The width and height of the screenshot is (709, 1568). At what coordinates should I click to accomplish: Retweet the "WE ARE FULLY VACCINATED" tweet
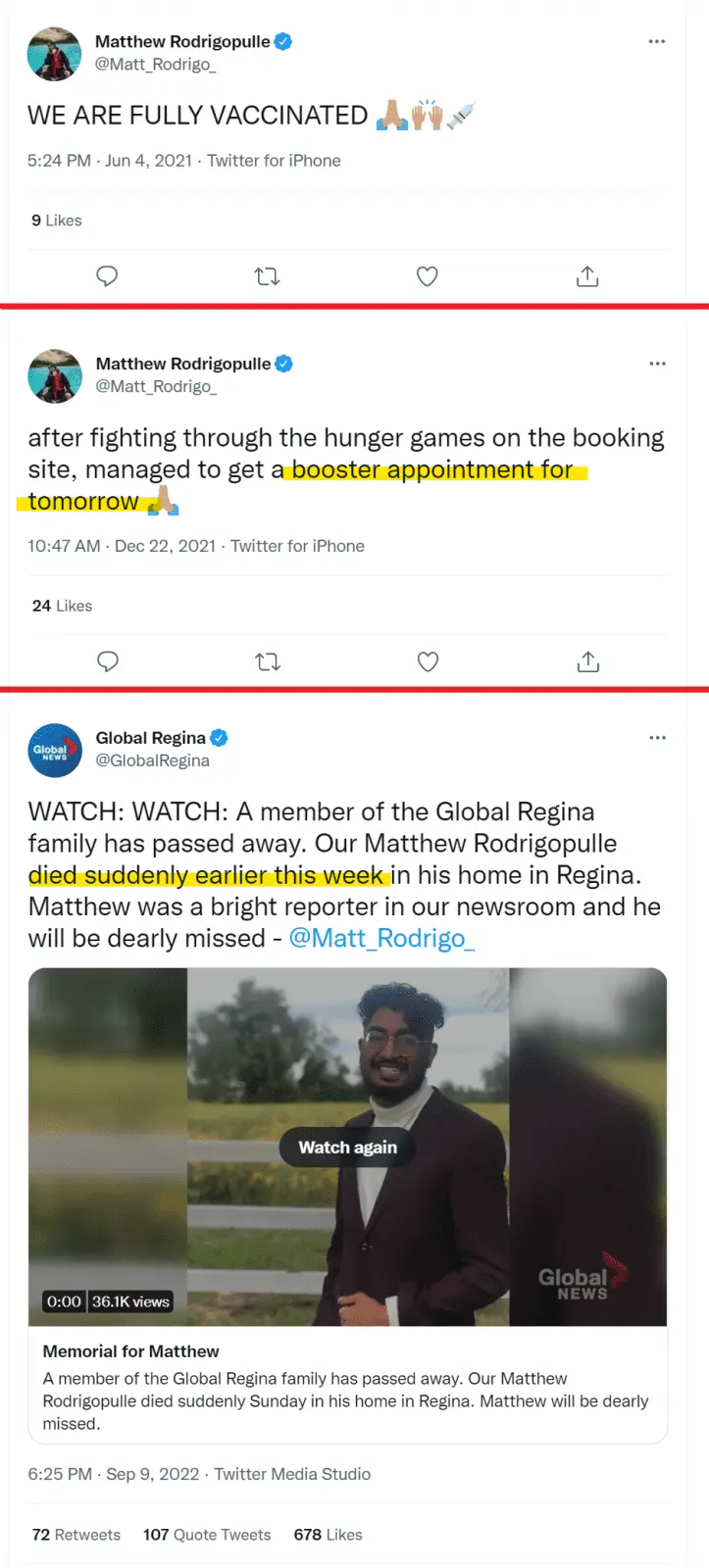tap(267, 276)
